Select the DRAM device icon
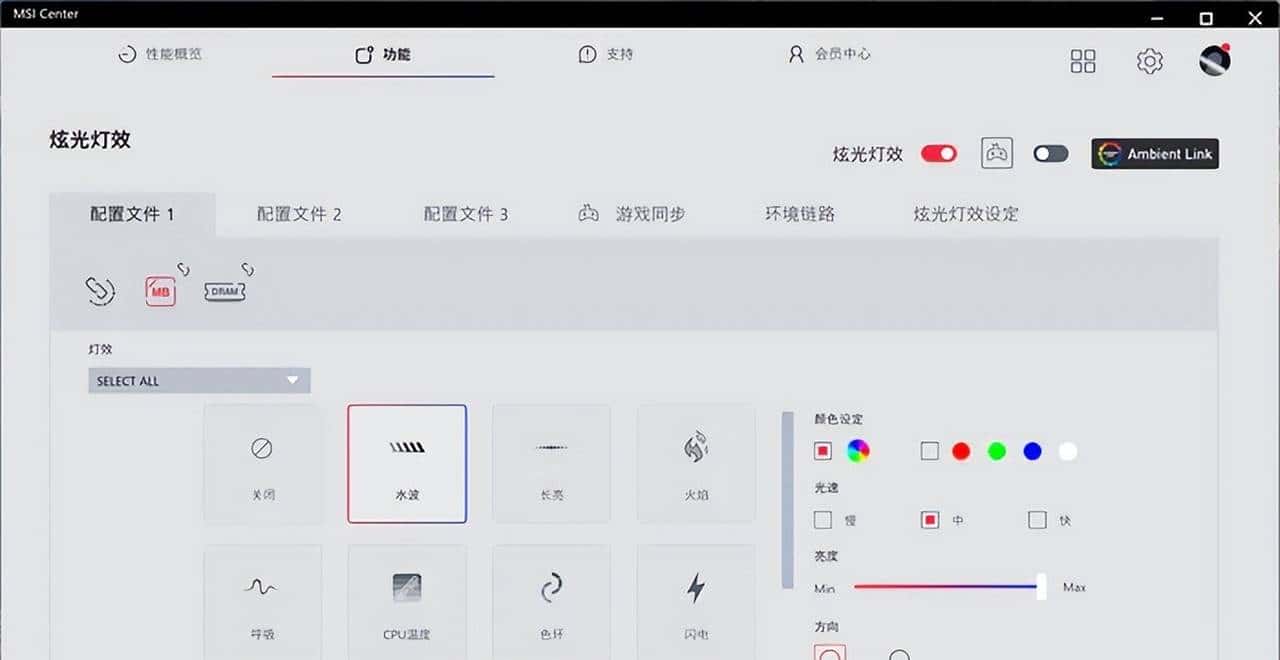 224,290
